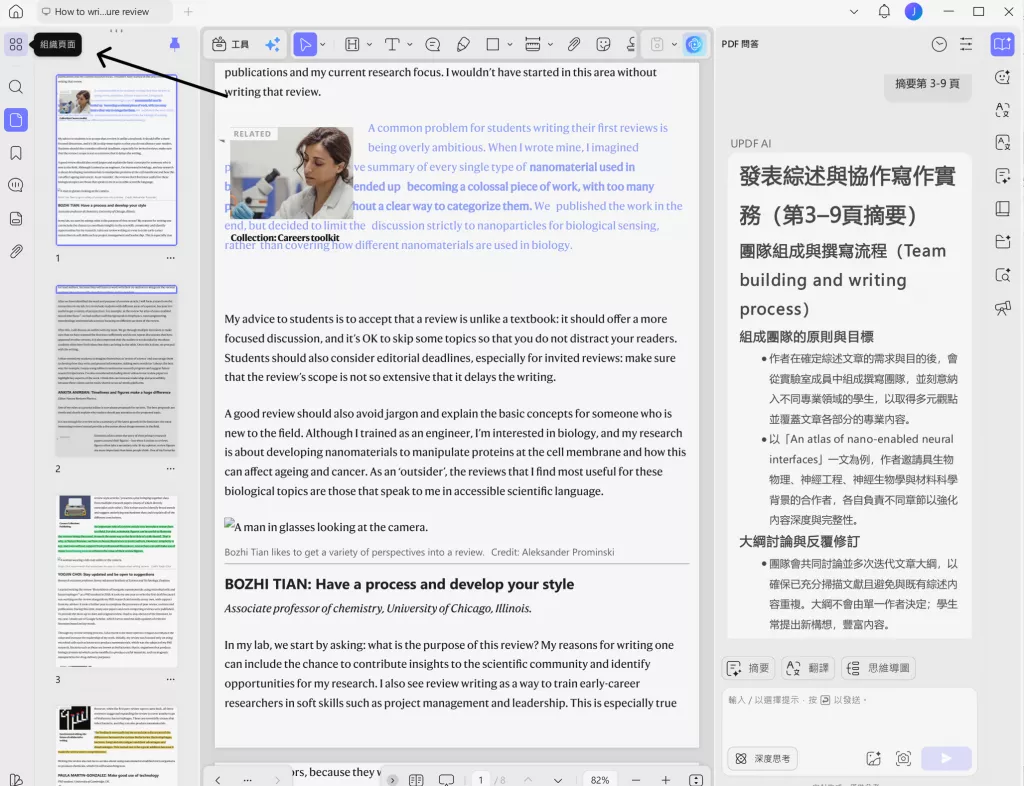Go to next page down arrow
1024x786 pixels.
tap(558, 779)
